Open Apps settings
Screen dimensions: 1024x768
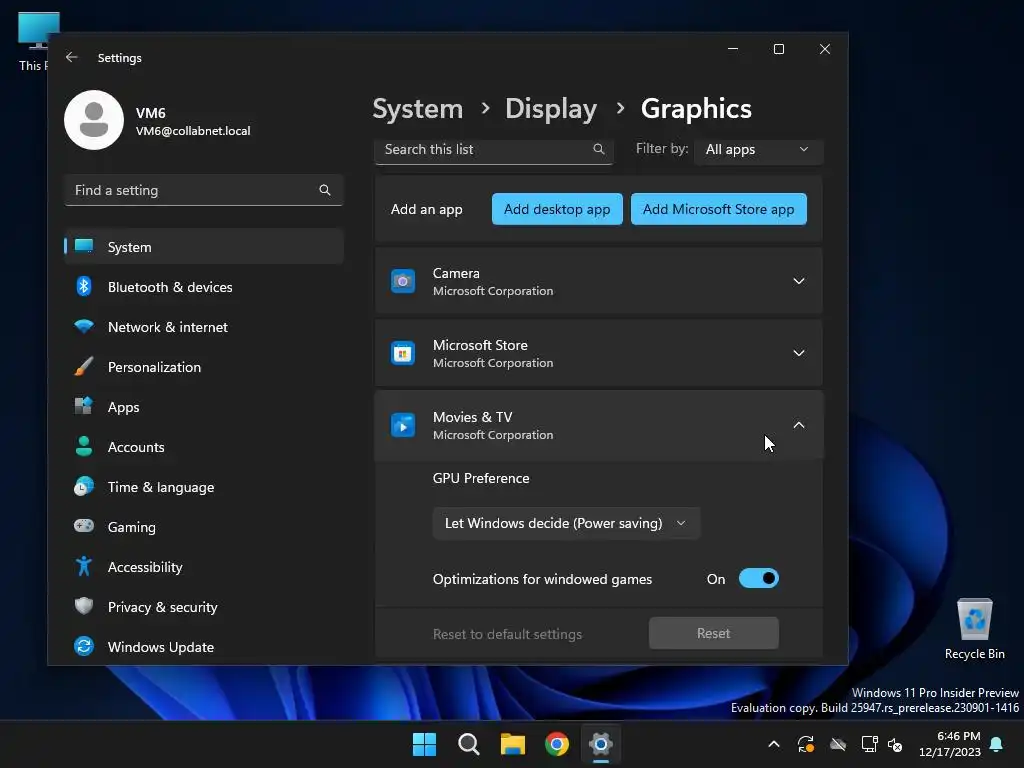tap(204, 407)
